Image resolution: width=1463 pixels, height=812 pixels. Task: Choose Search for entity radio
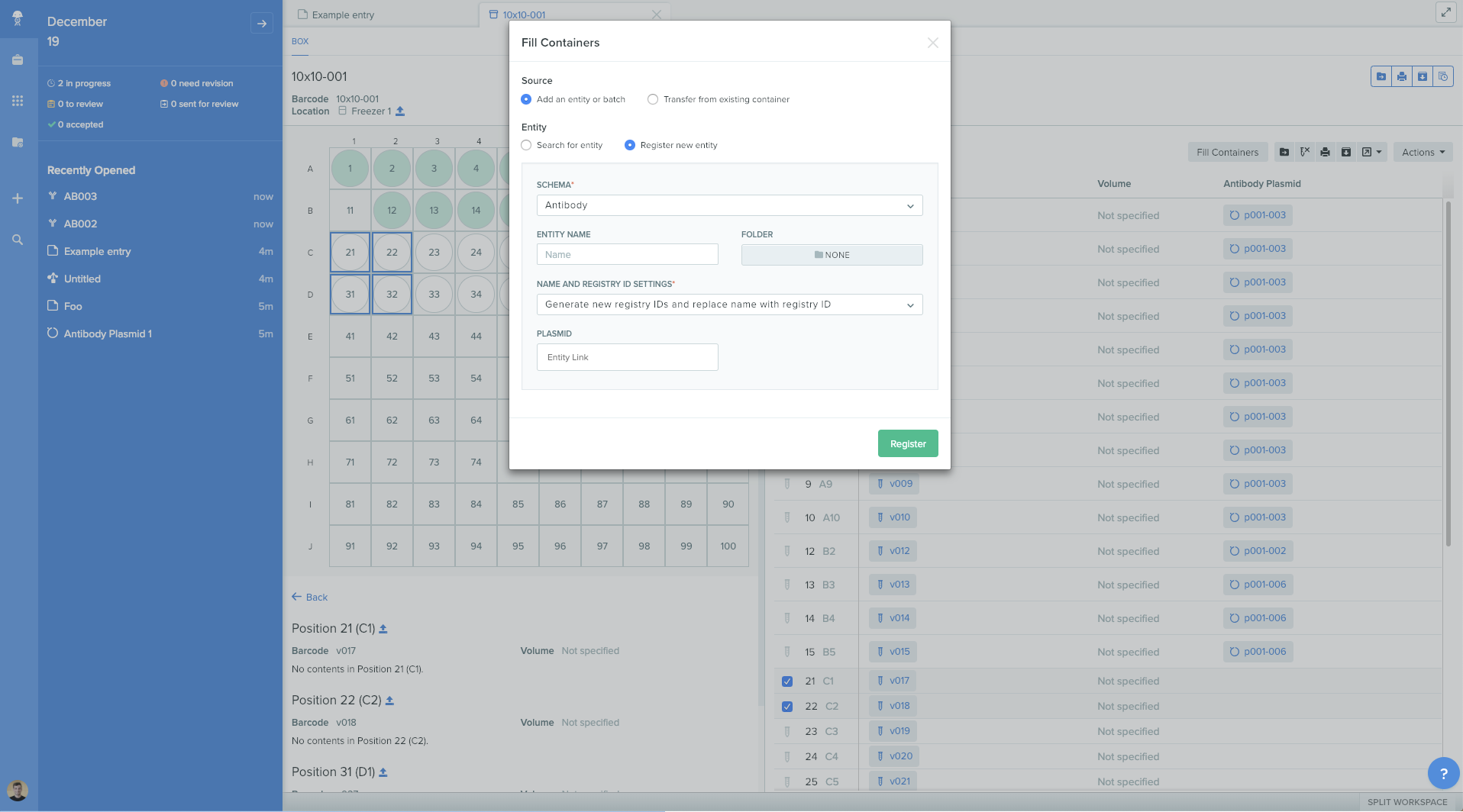(x=526, y=145)
